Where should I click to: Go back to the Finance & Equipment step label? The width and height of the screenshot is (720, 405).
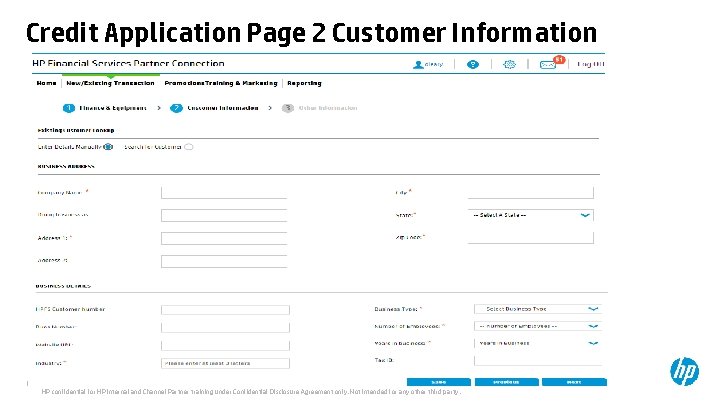tap(113, 108)
